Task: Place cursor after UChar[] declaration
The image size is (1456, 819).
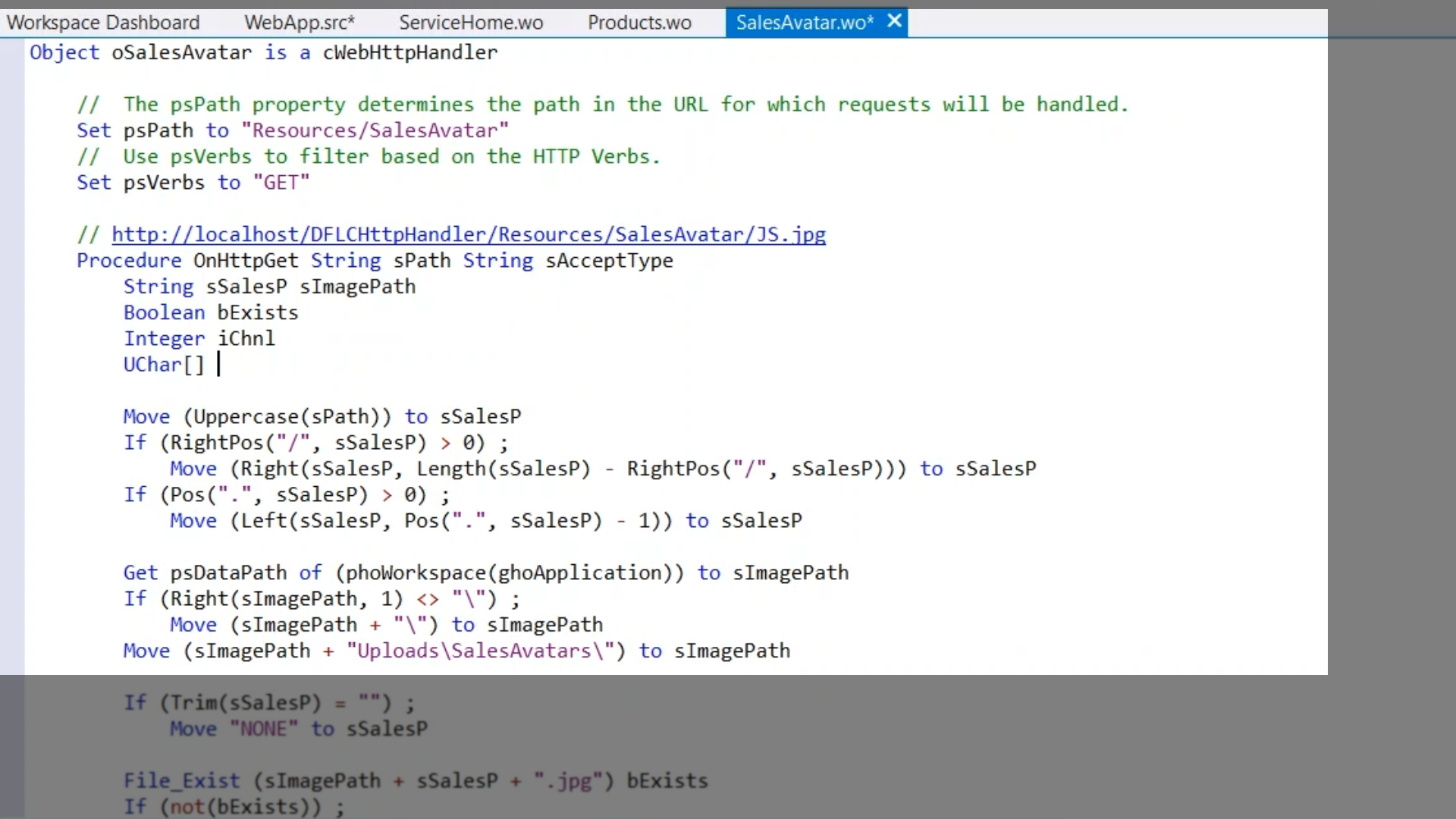Action: click(219, 365)
